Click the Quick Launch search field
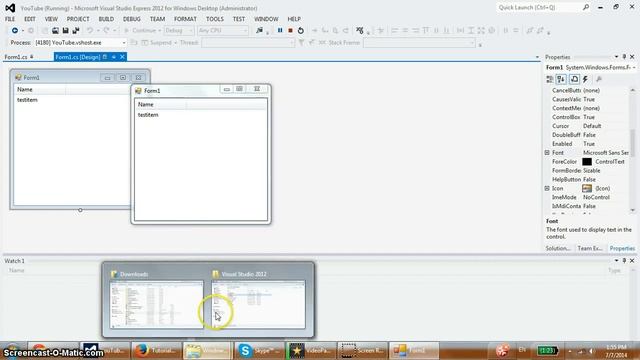The width and height of the screenshot is (640, 360). point(539,7)
